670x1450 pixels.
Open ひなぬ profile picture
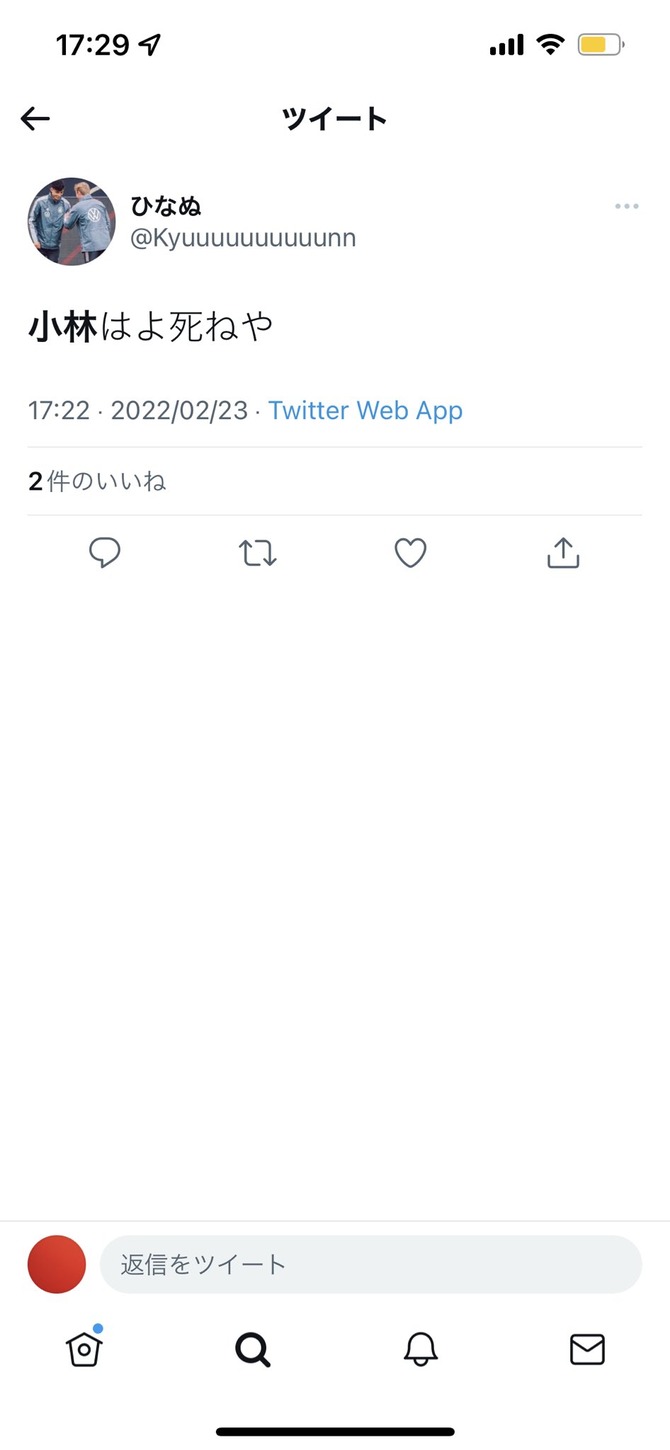pyautogui.click(x=71, y=222)
